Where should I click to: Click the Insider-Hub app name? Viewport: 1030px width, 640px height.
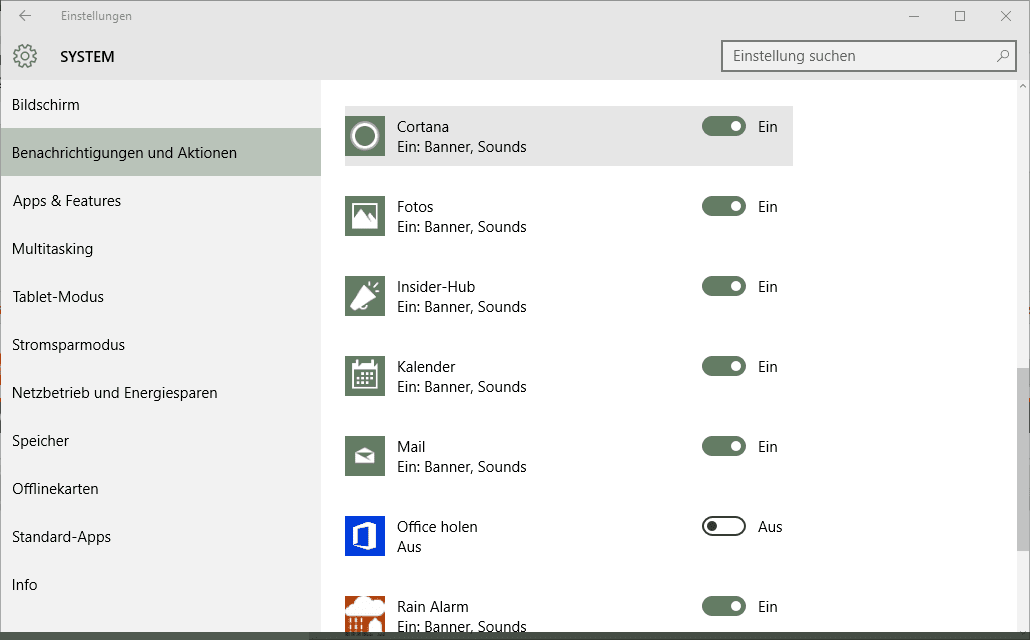[x=436, y=287]
